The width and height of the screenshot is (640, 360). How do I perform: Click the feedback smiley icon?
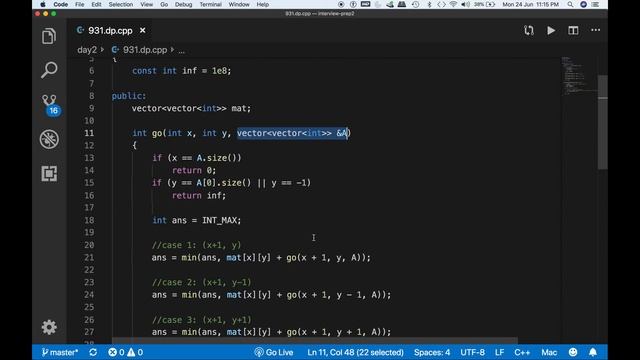[573, 352]
